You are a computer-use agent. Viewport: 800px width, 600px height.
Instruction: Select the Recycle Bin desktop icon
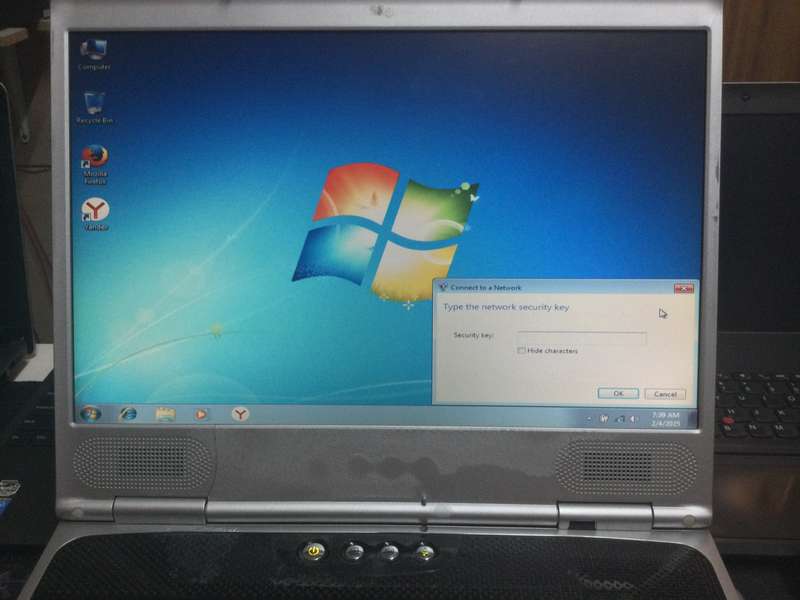tap(94, 108)
